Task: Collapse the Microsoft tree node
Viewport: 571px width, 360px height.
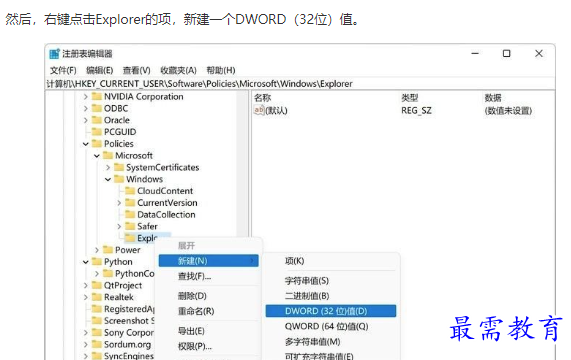Action: click(97, 156)
